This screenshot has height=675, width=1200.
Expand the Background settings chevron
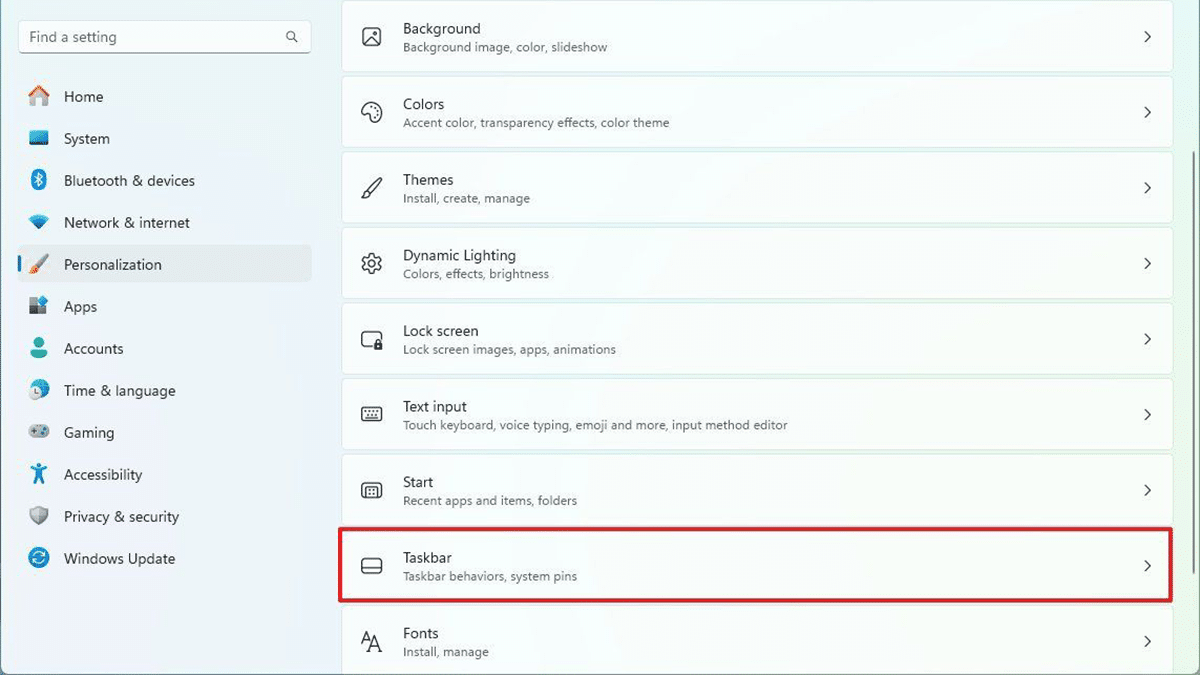[1147, 37]
